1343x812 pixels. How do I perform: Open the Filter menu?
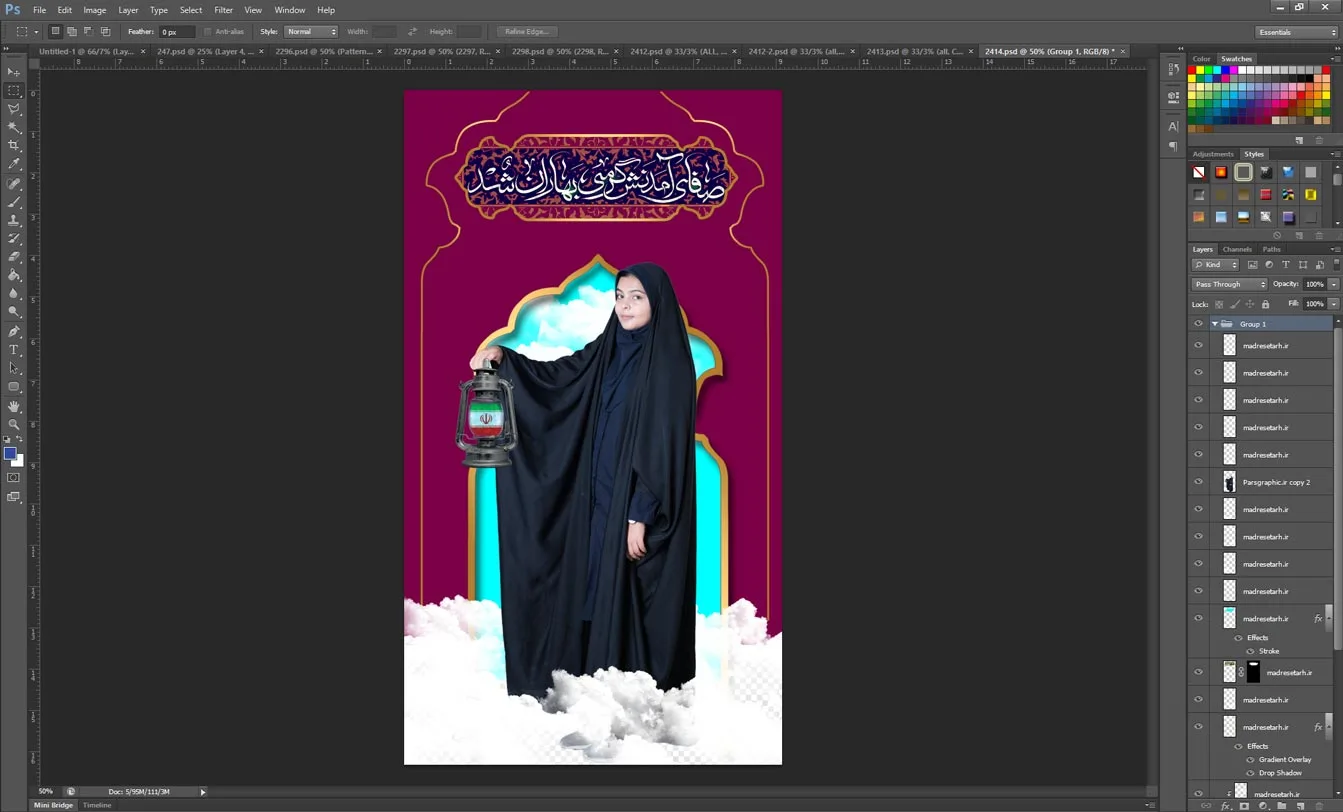223,10
